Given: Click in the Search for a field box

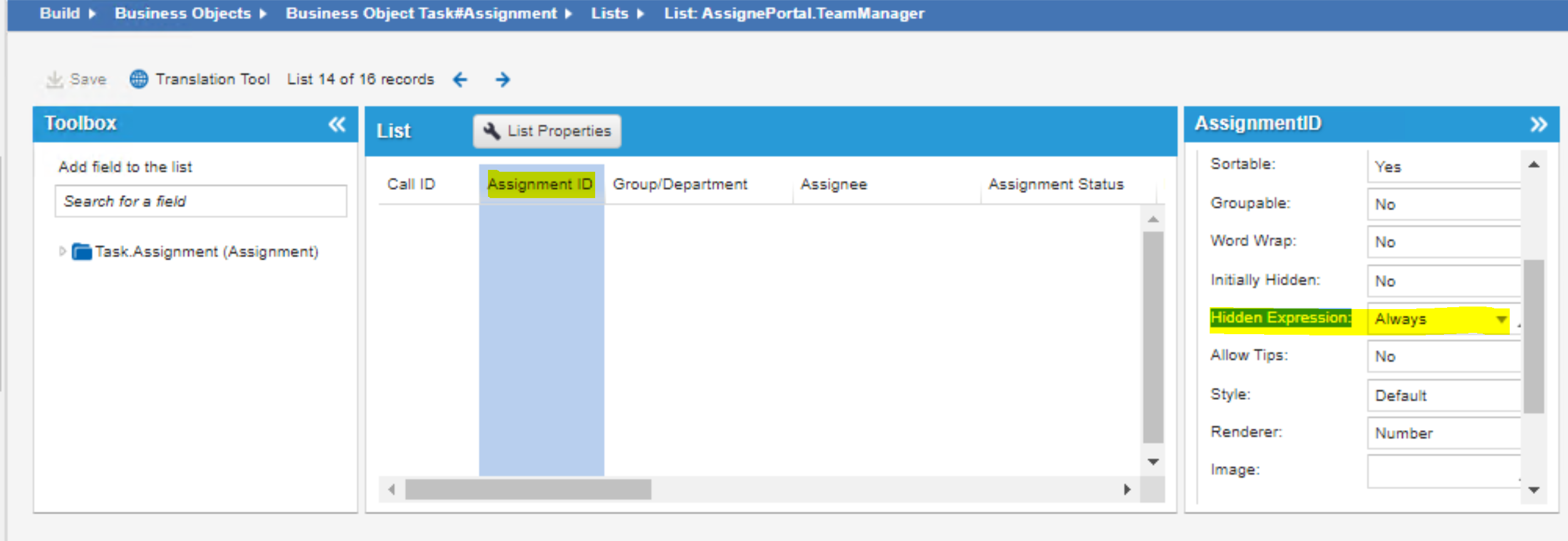Looking at the screenshot, I should pyautogui.click(x=200, y=201).
